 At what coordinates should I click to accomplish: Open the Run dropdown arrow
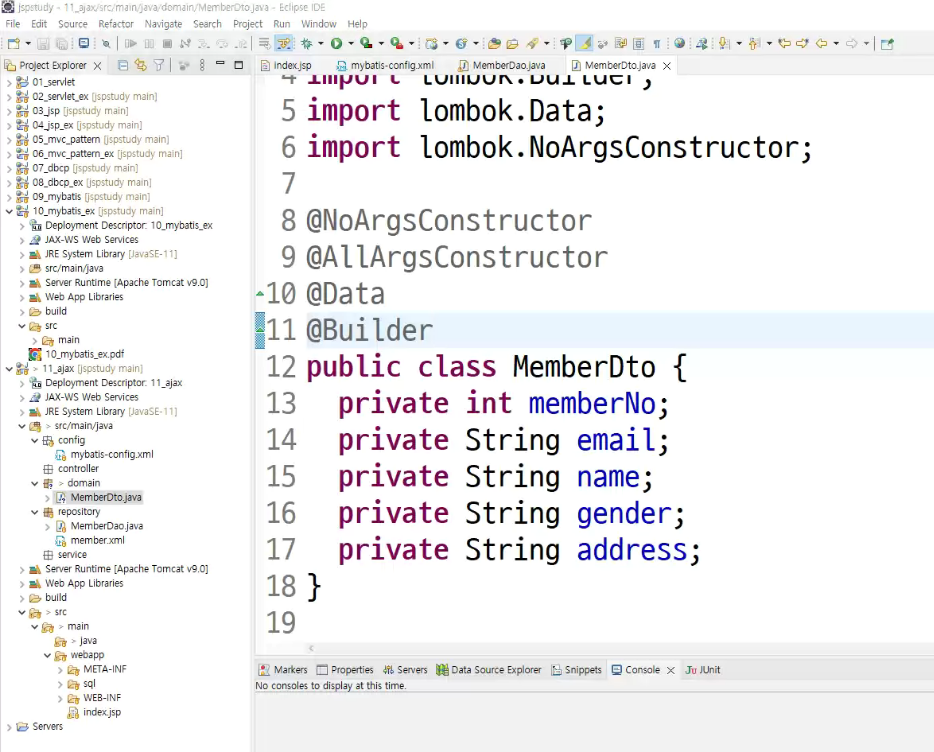(351, 43)
